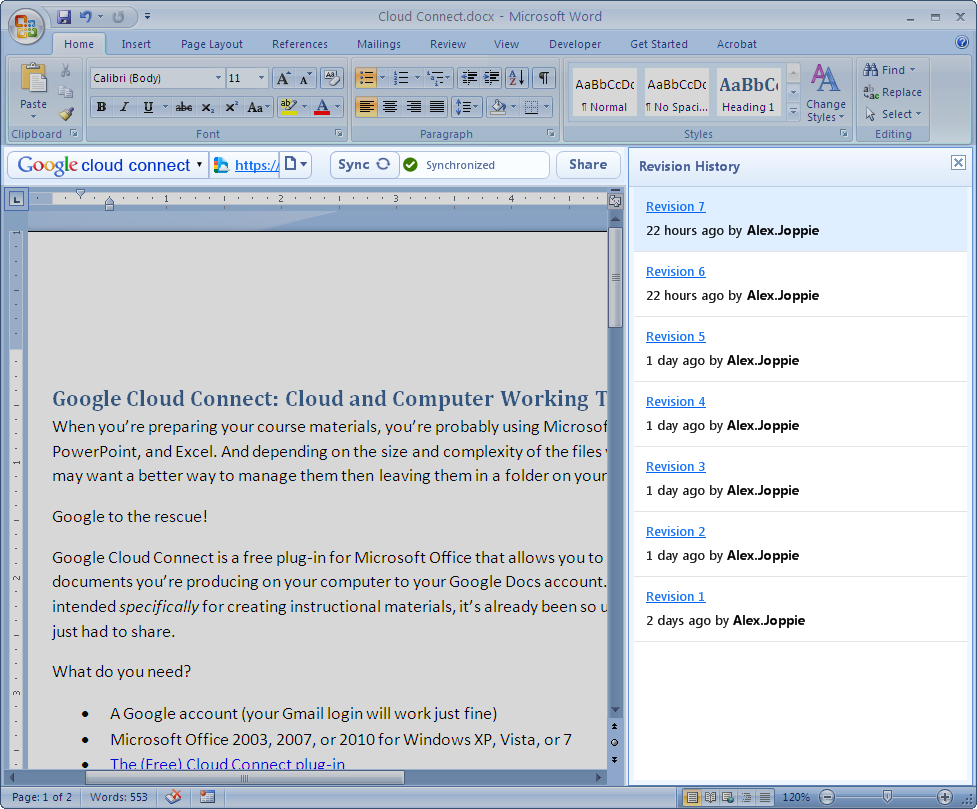
Task: Open the line spacing dropdown
Action: coord(466,107)
